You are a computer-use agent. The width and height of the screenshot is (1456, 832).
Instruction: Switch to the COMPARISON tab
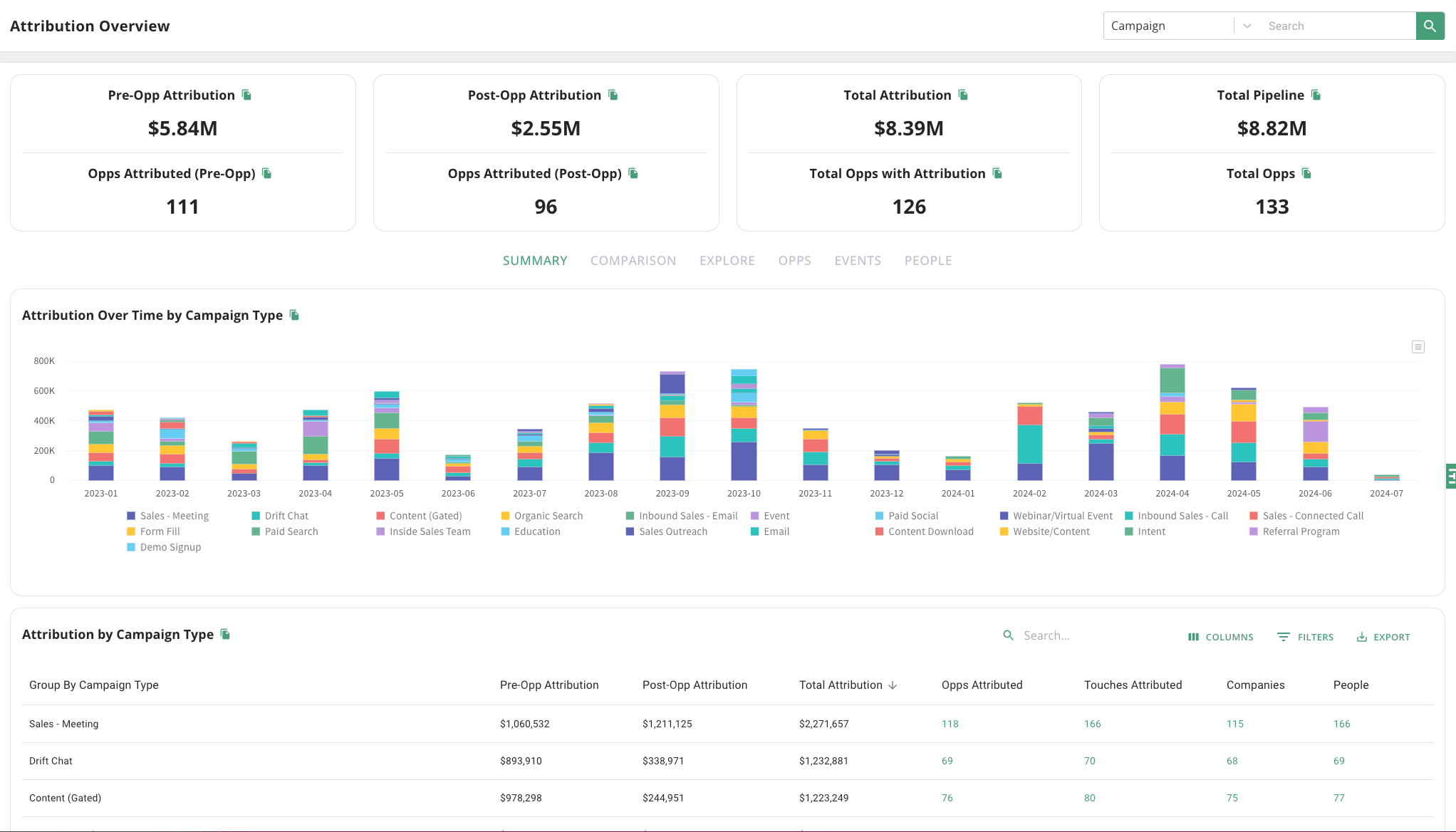pos(633,261)
